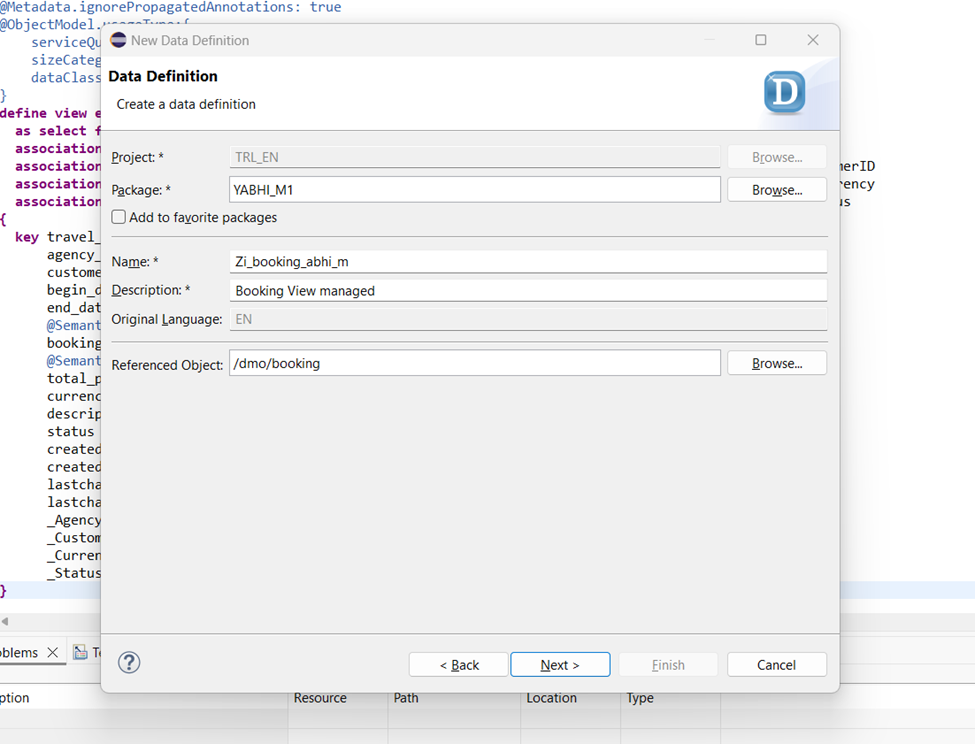Go to the previous step with Back
The image size is (975, 744).
[x=458, y=664]
